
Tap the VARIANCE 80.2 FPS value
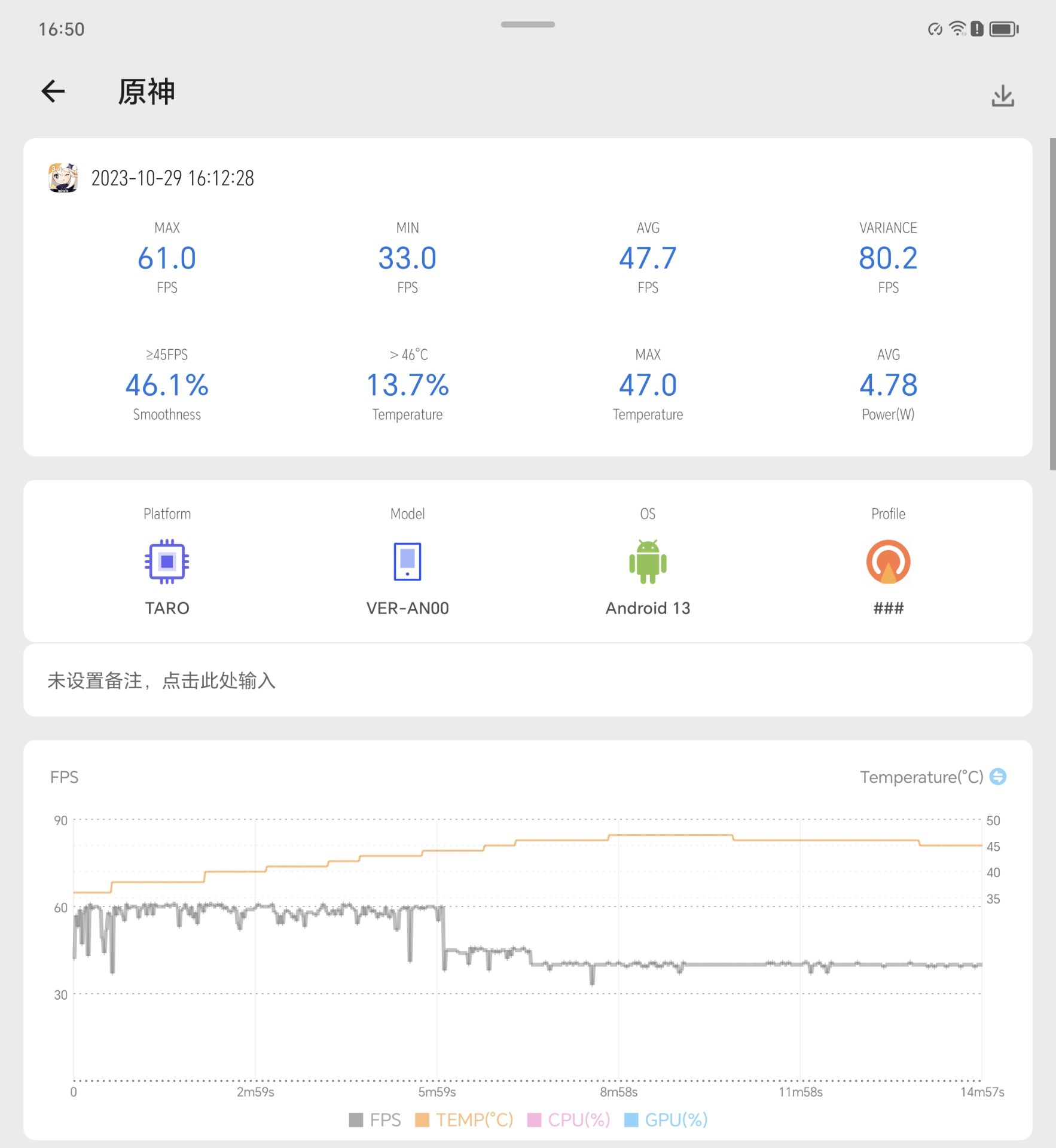click(888, 258)
